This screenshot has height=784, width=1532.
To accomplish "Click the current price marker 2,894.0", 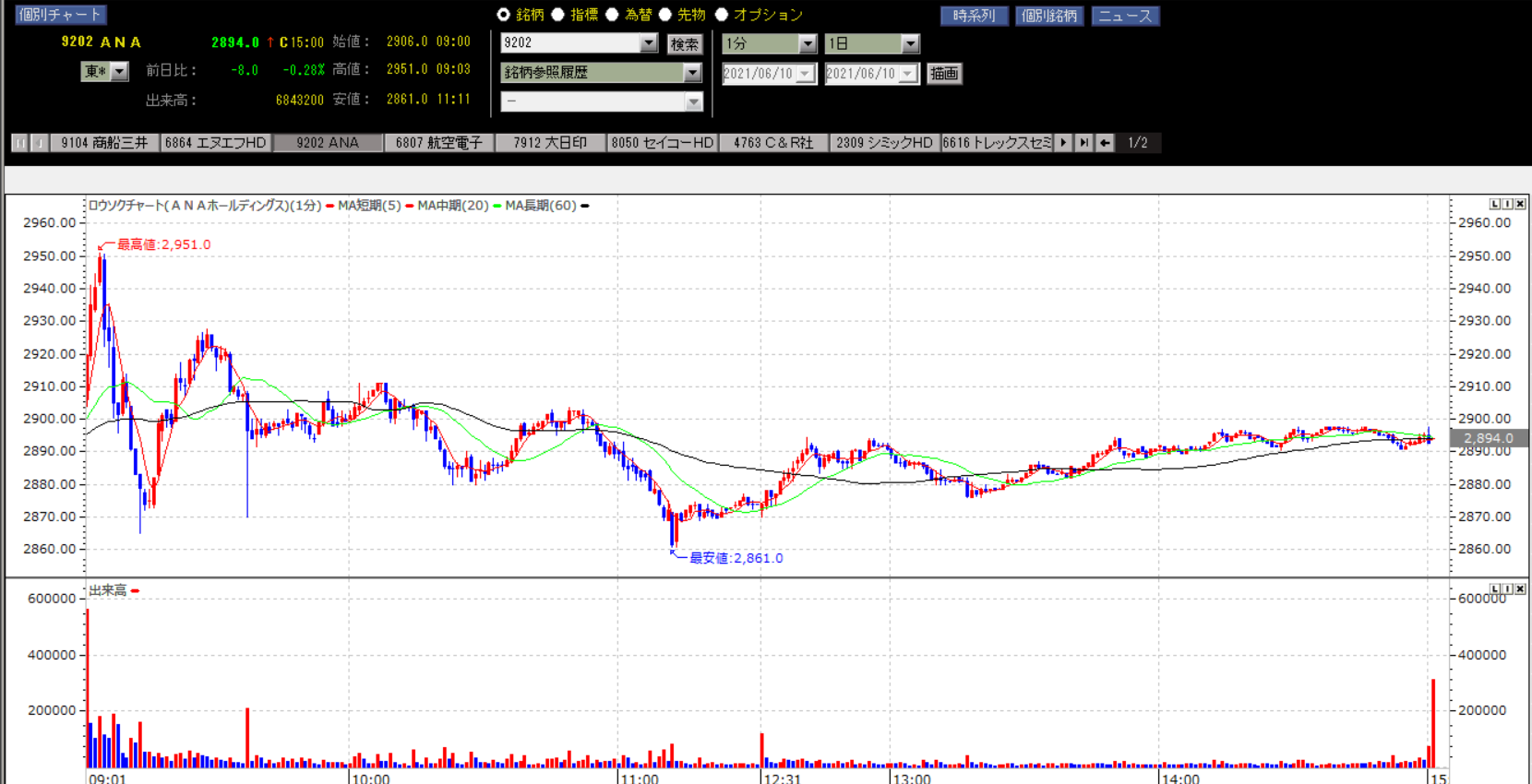I will tap(1489, 438).
